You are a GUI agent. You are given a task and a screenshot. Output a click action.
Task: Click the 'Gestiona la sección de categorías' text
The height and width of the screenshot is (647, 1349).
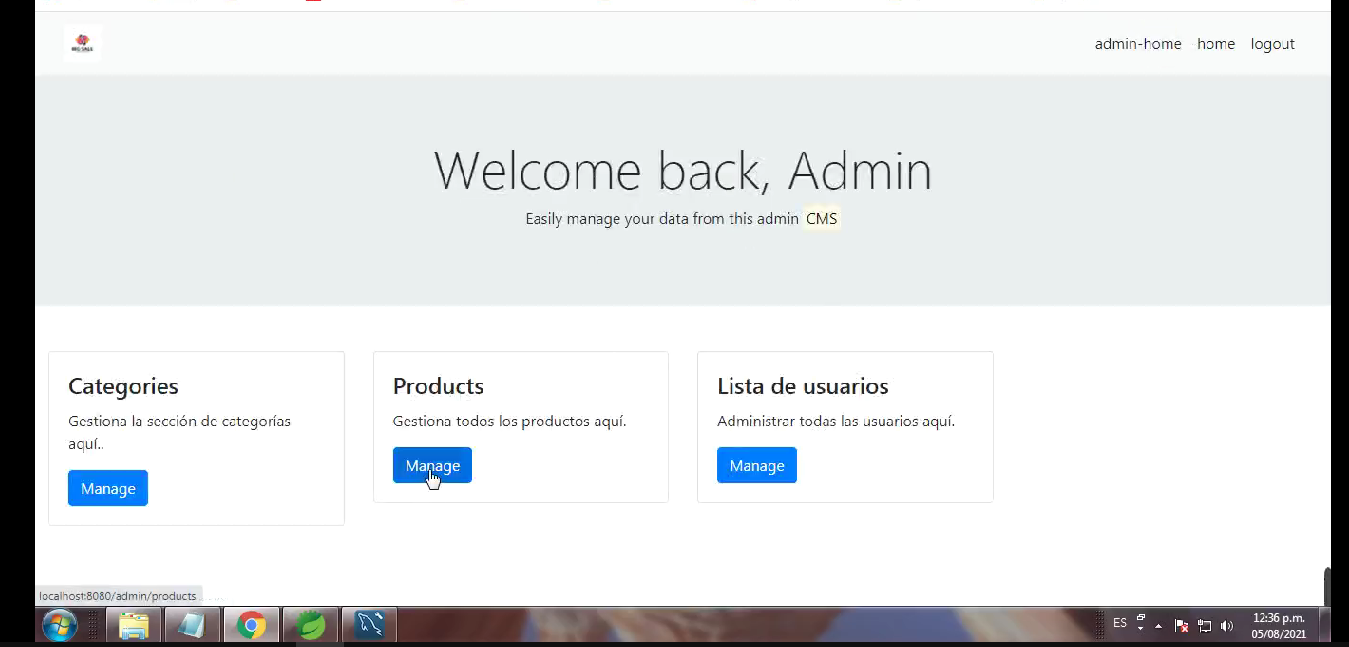180,421
